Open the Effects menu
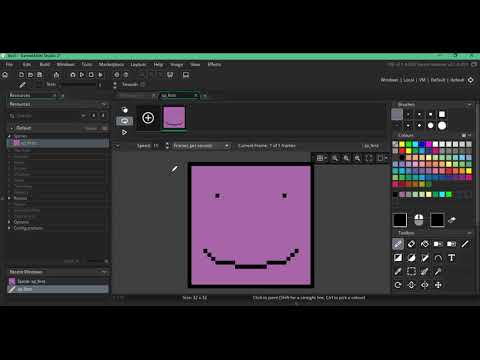This screenshot has width=480, height=360. (x=214, y=64)
